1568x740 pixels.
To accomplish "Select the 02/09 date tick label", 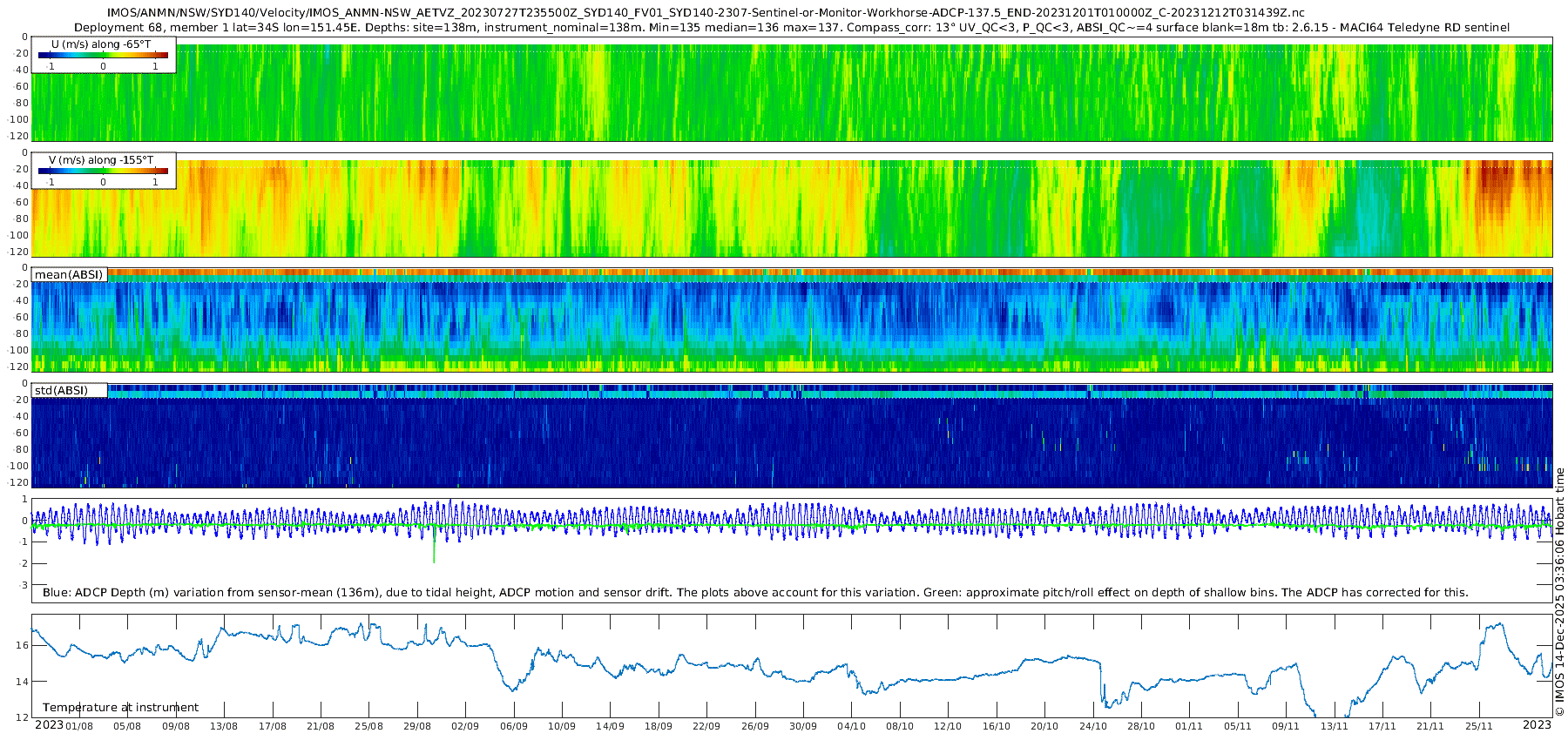I will [x=465, y=726].
